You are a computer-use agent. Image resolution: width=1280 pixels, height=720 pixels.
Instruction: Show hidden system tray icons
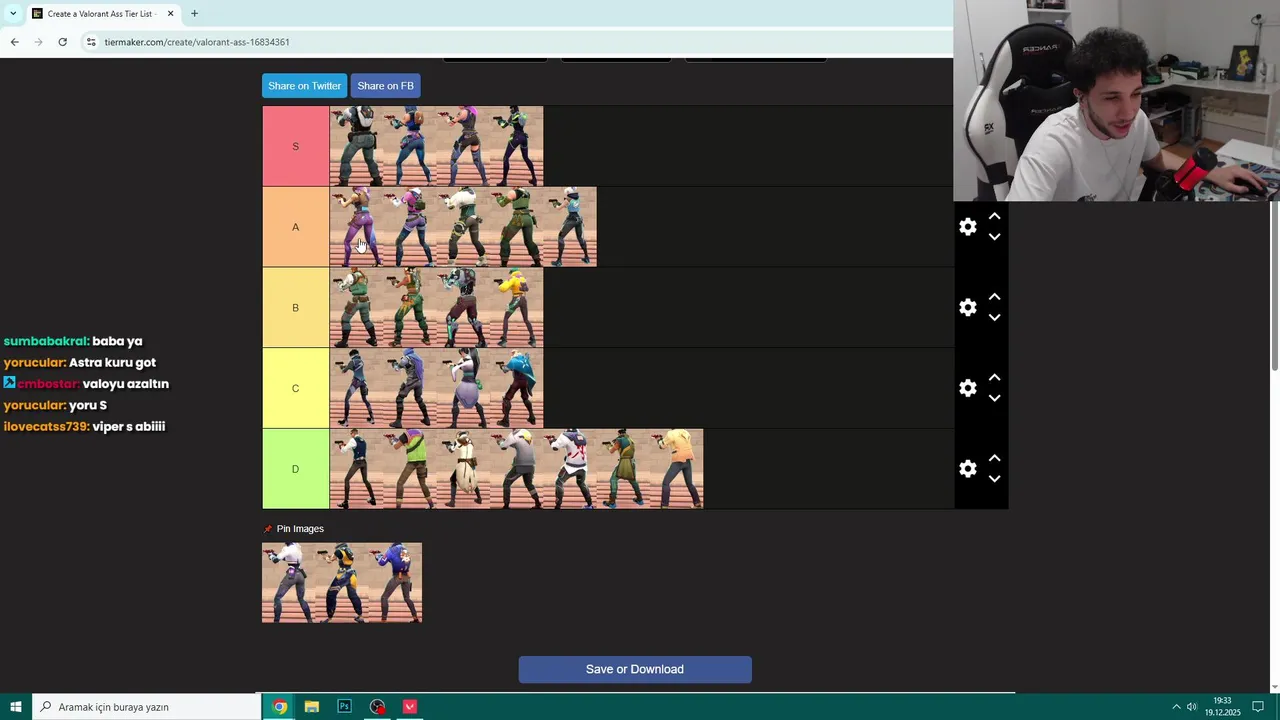pos(1176,707)
